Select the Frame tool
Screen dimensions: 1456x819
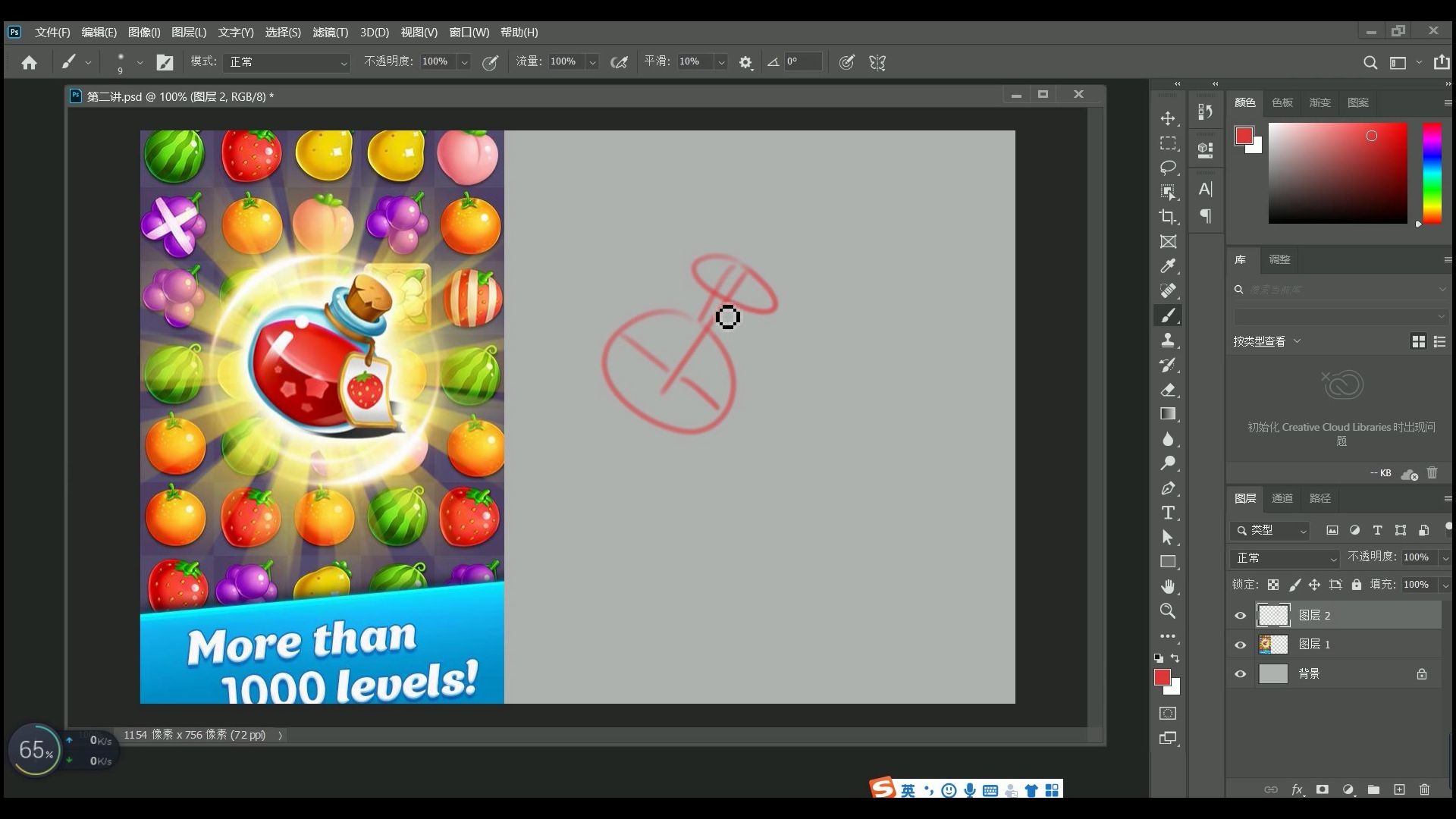pyautogui.click(x=1168, y=241)
